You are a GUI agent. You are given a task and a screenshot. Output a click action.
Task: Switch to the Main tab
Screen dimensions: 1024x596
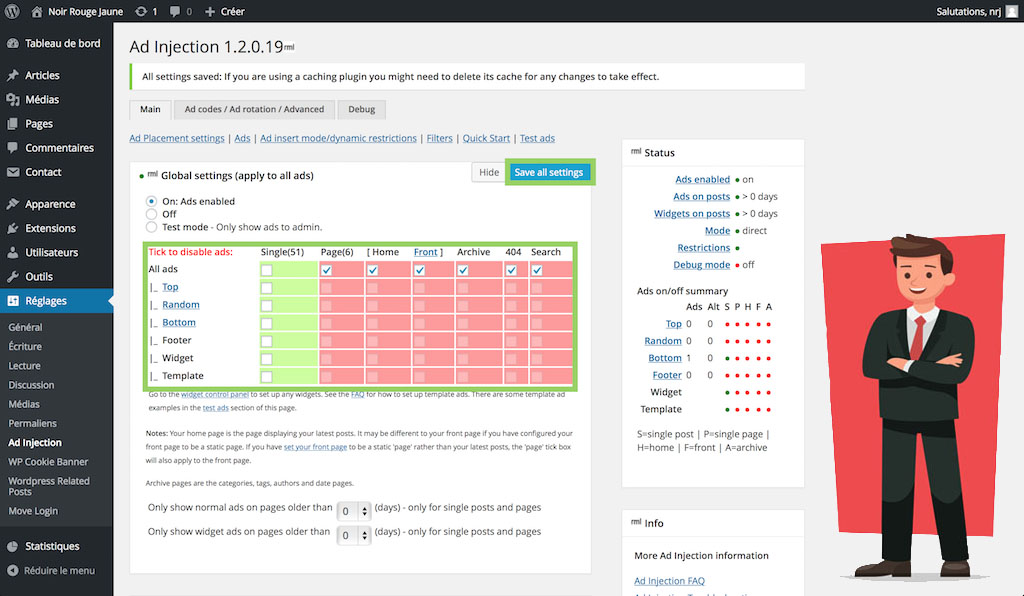tap(150, 109)
